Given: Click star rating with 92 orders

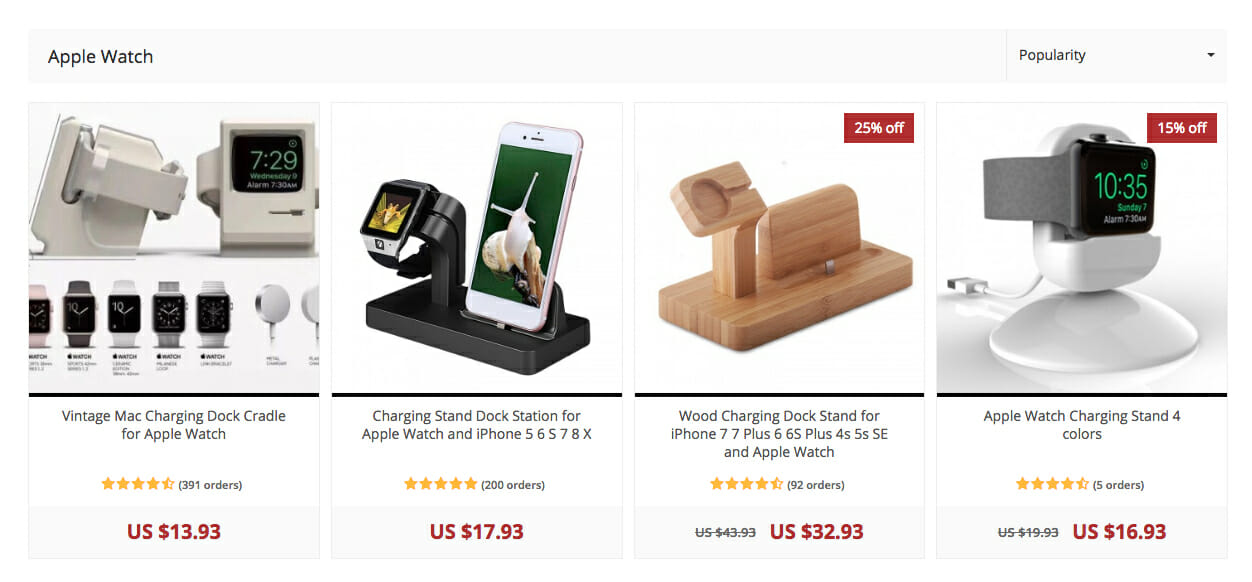Looking at the screenshot, I should click(747, 484).
